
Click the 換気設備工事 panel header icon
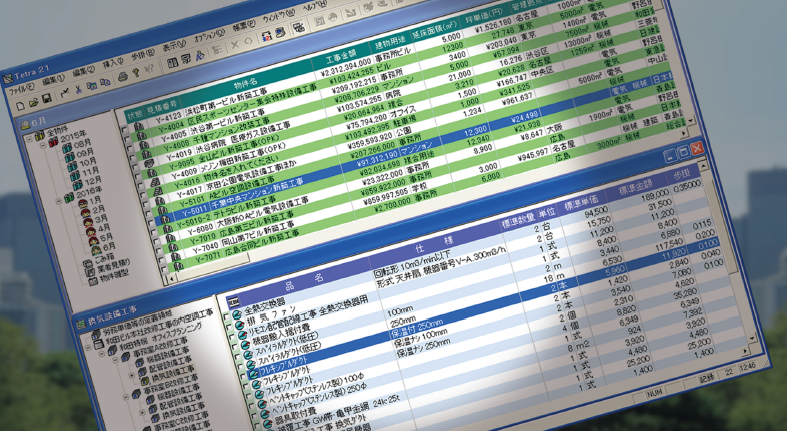tap(80, 324)
